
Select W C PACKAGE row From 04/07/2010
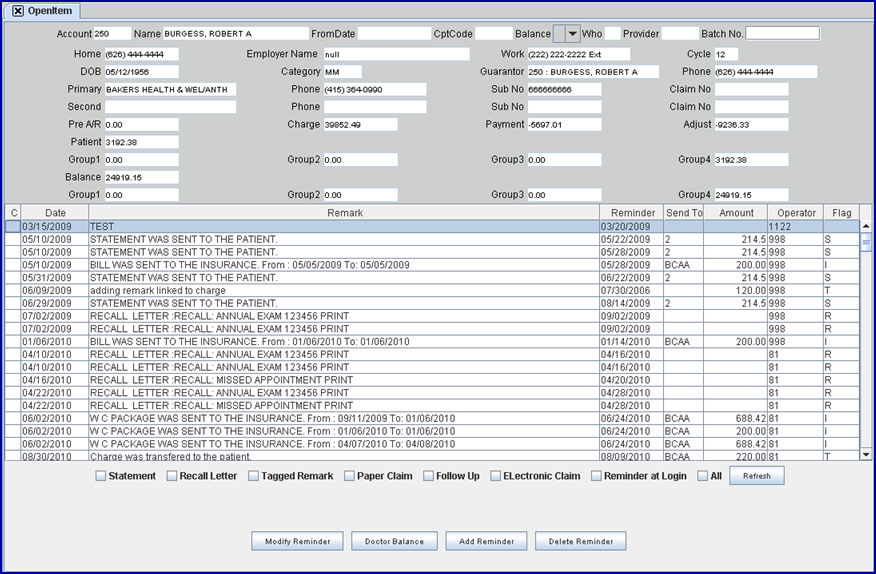click(432, 444)
